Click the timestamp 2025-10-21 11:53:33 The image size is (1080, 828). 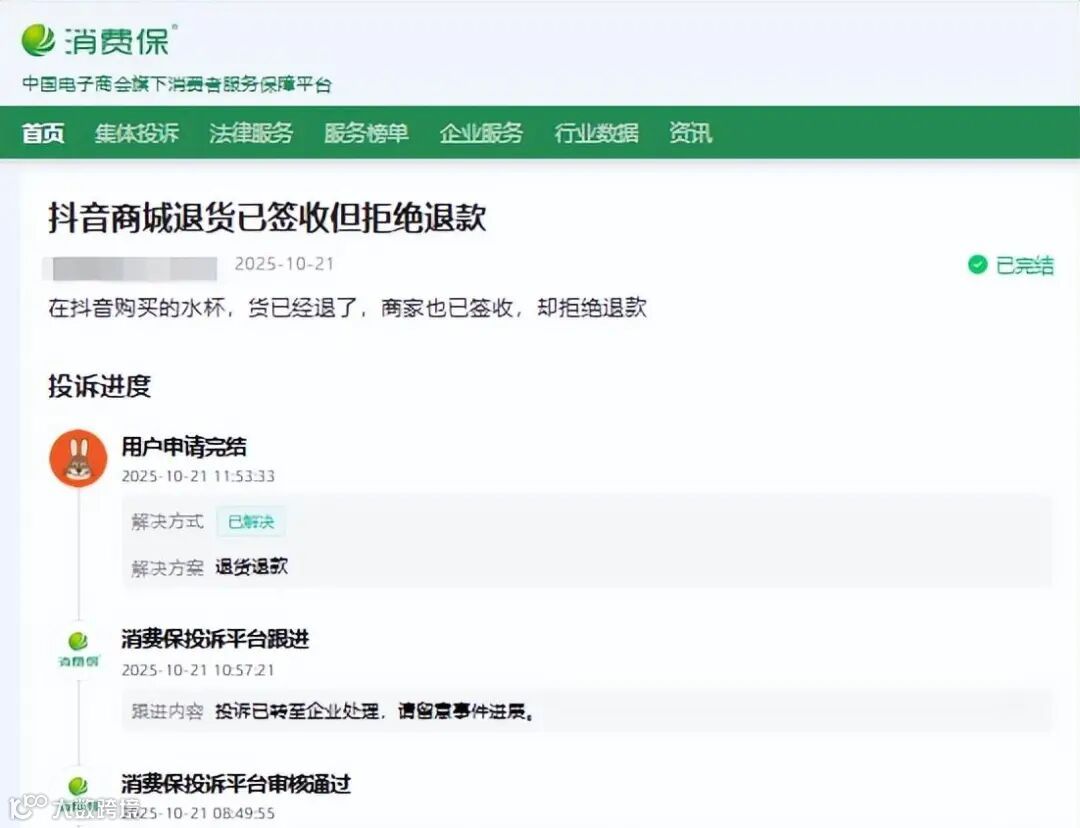coord(198,476)
